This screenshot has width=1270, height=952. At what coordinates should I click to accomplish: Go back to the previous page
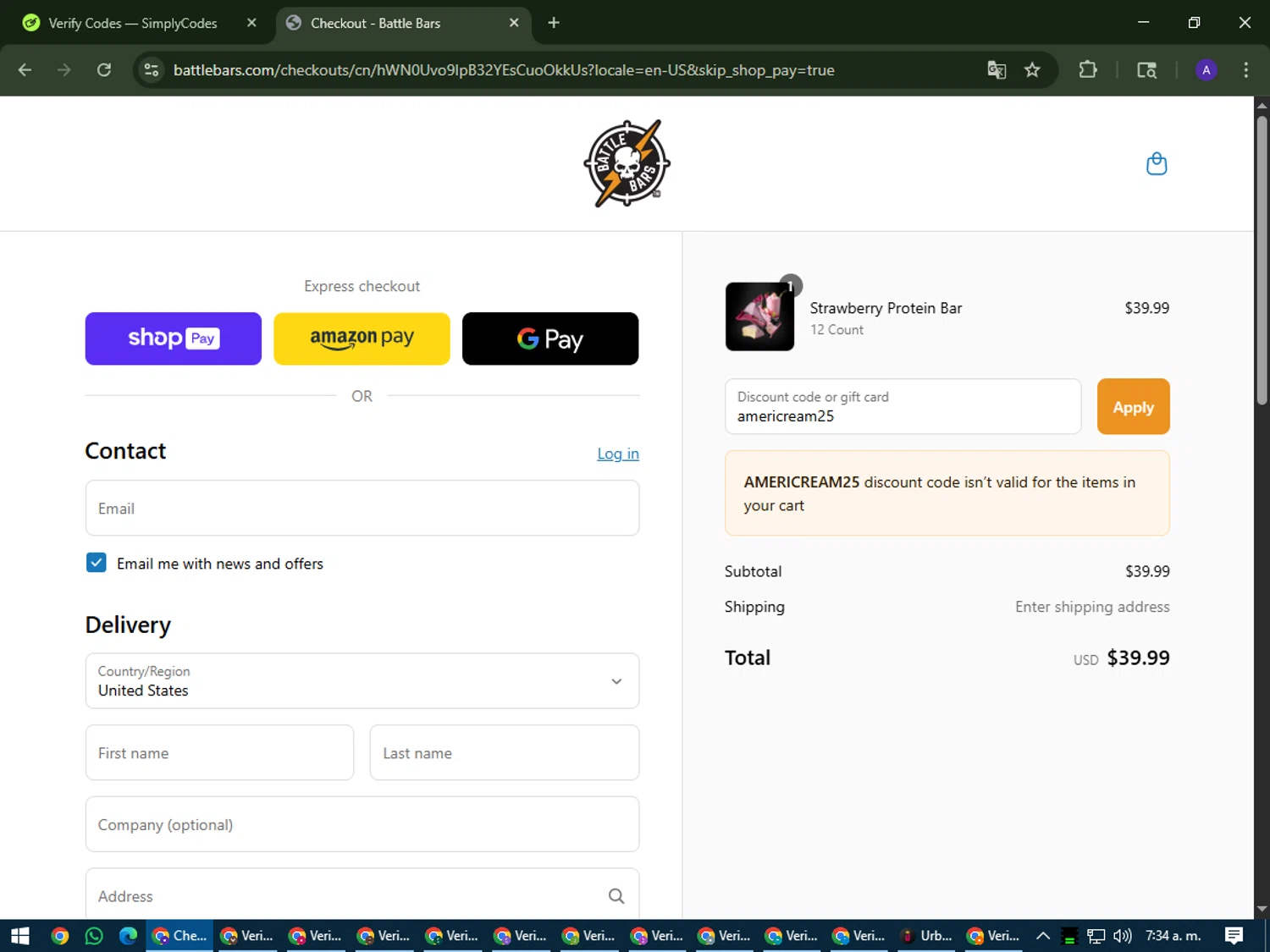[x=25, y=70]
